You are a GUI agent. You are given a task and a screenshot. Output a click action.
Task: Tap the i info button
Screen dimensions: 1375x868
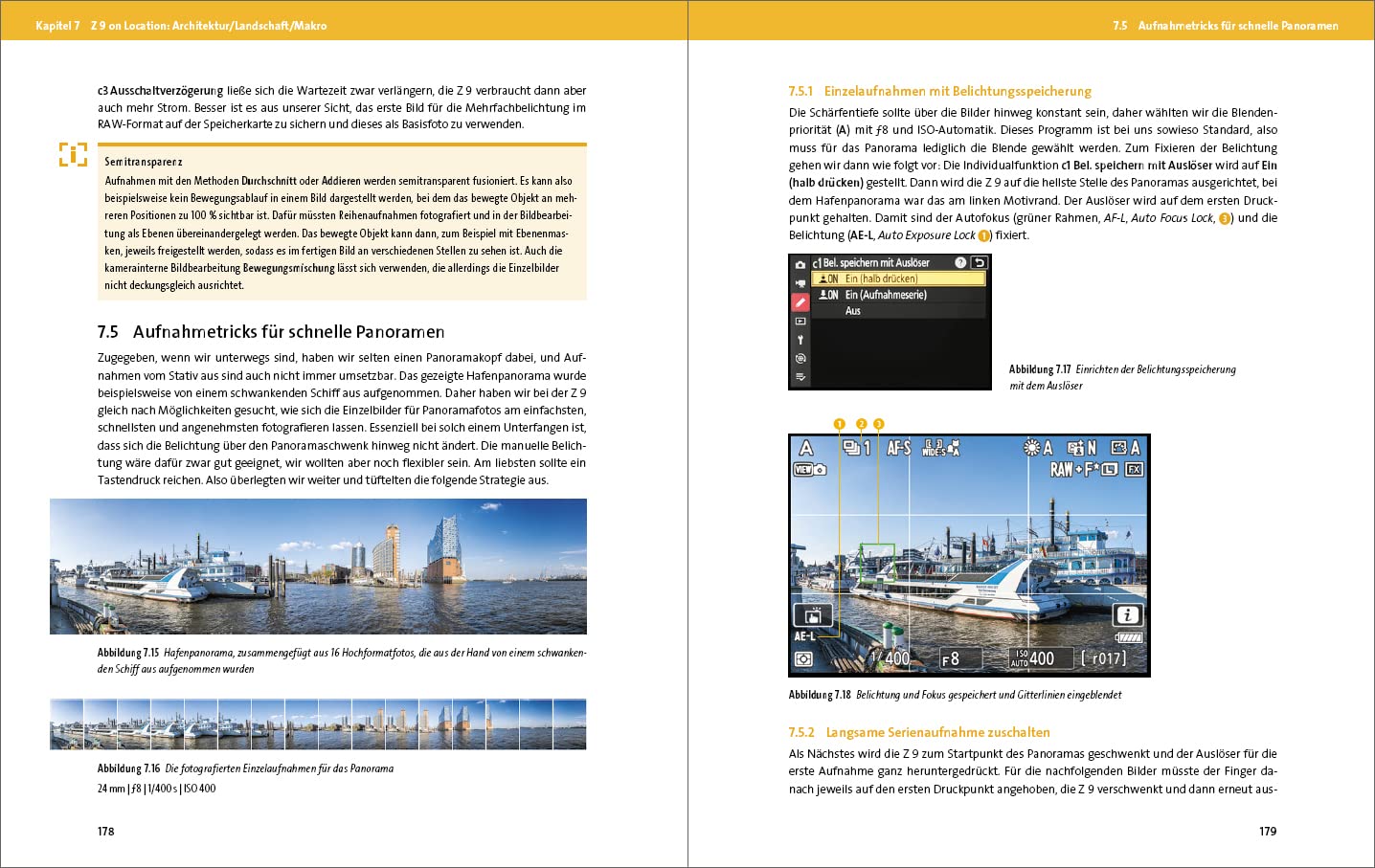click(x=1127, y=615)
